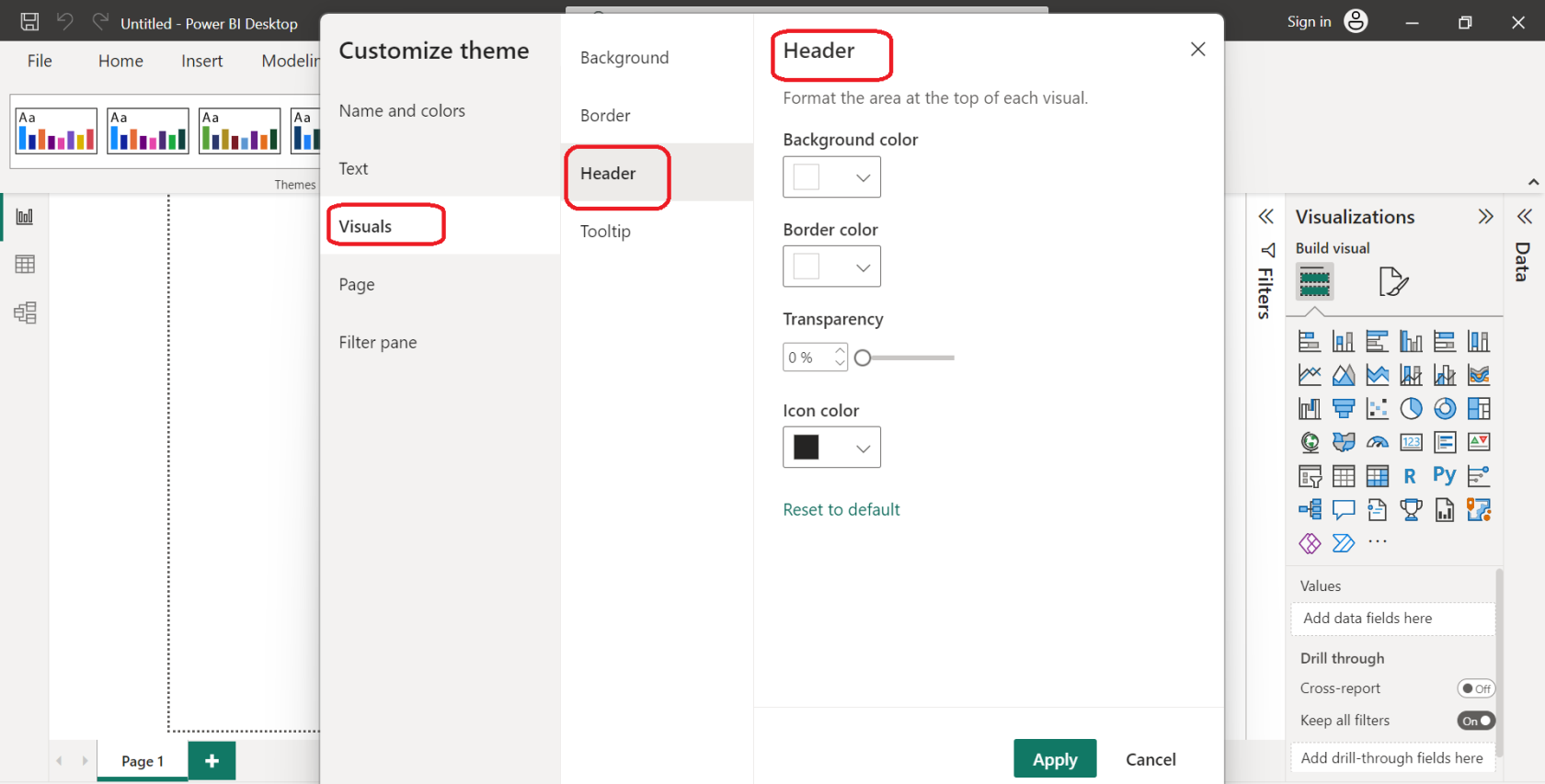Select the slicer visual icon

[1310, 476]
